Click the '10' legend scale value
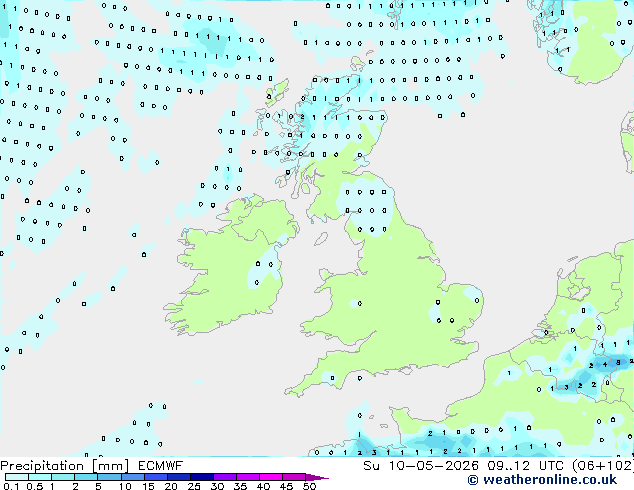Screen dimensions: 634x490 (x=125, y=486)
